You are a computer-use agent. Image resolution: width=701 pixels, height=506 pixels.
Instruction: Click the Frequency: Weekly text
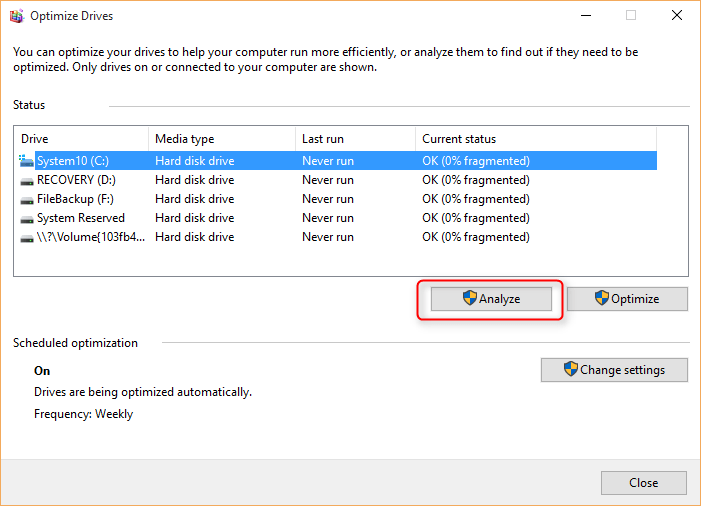point(84,414)
